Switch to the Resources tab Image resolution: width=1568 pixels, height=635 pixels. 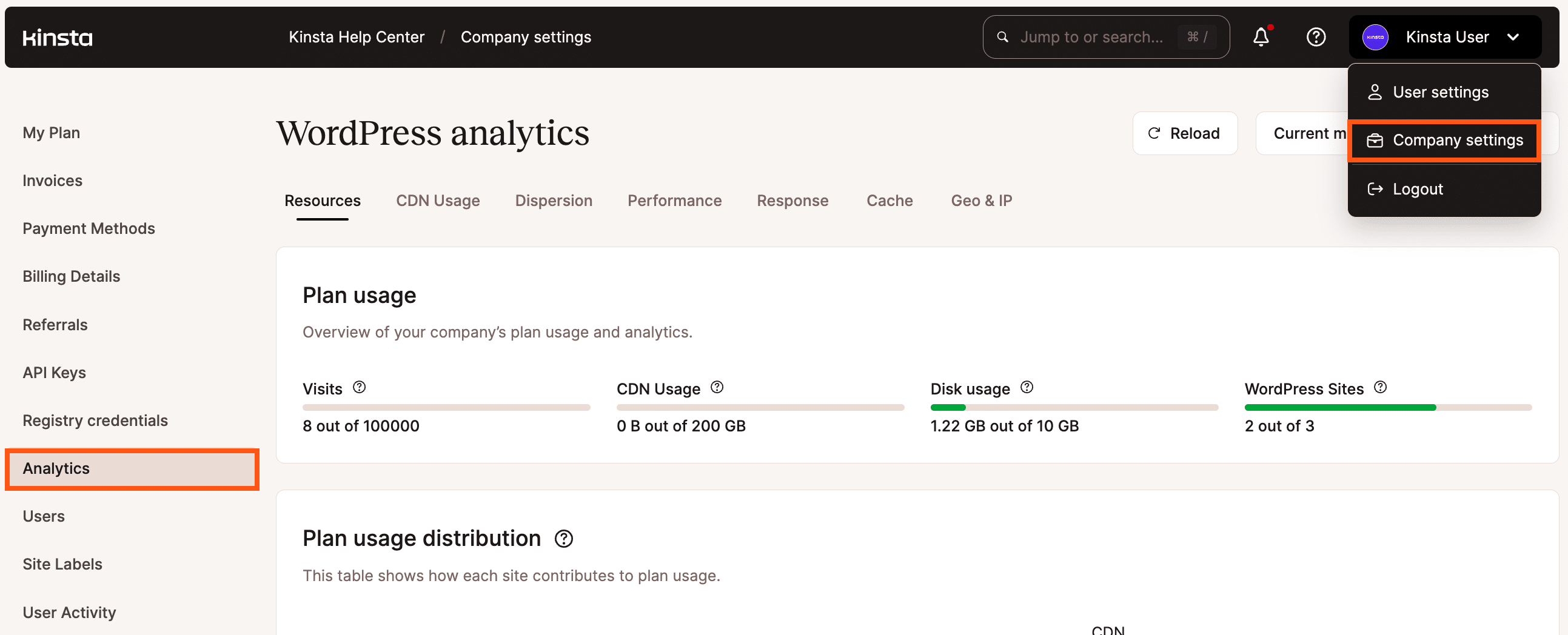(322, 201)
